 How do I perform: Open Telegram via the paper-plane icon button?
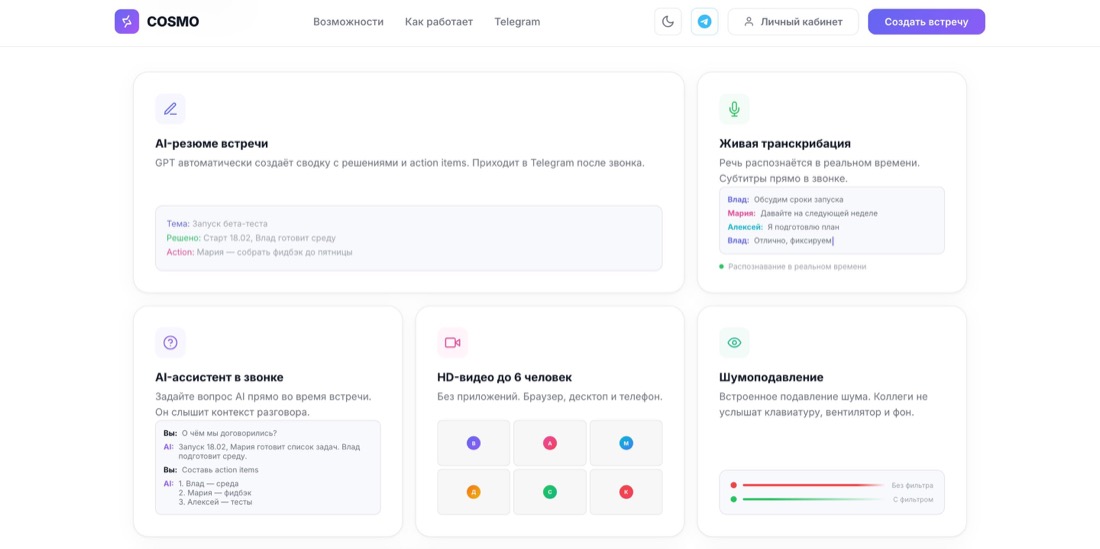704,22
